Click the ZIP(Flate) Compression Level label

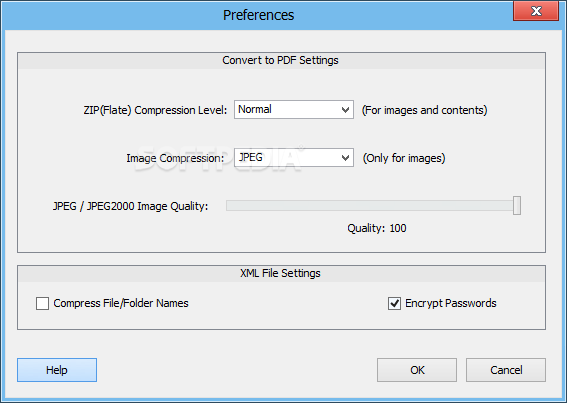tap(155, 110)
